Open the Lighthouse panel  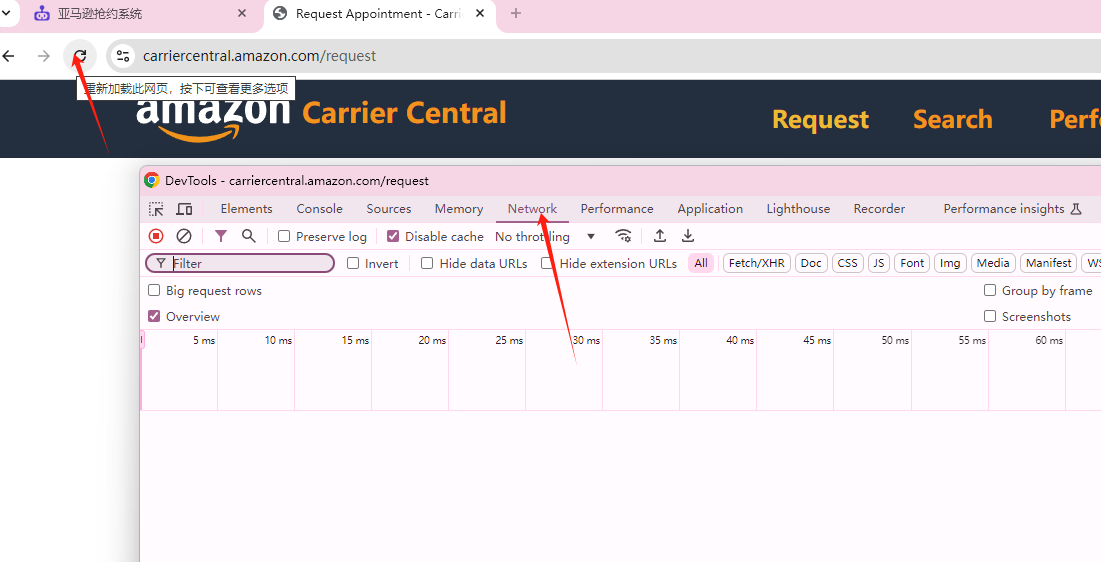point(798,209)
